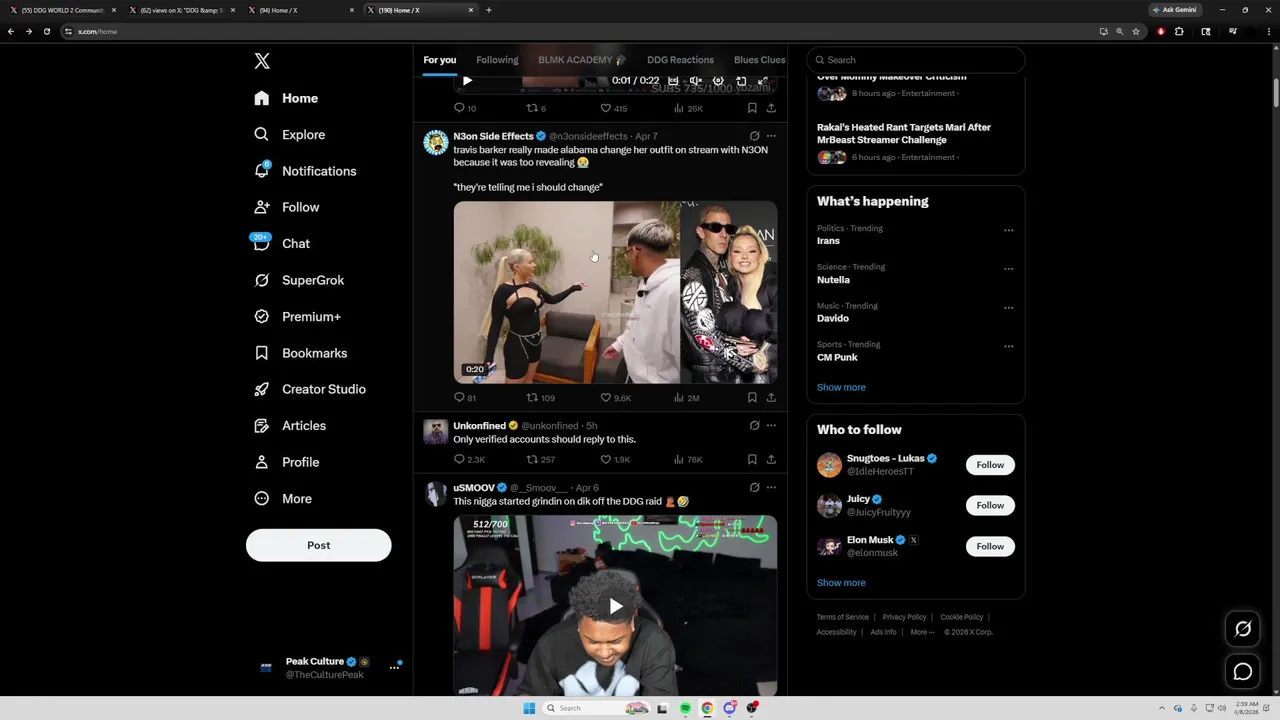Screen dimensions: 1280x720
Task: Open the floating Grok button
Action: click(x=1243, y=629)
